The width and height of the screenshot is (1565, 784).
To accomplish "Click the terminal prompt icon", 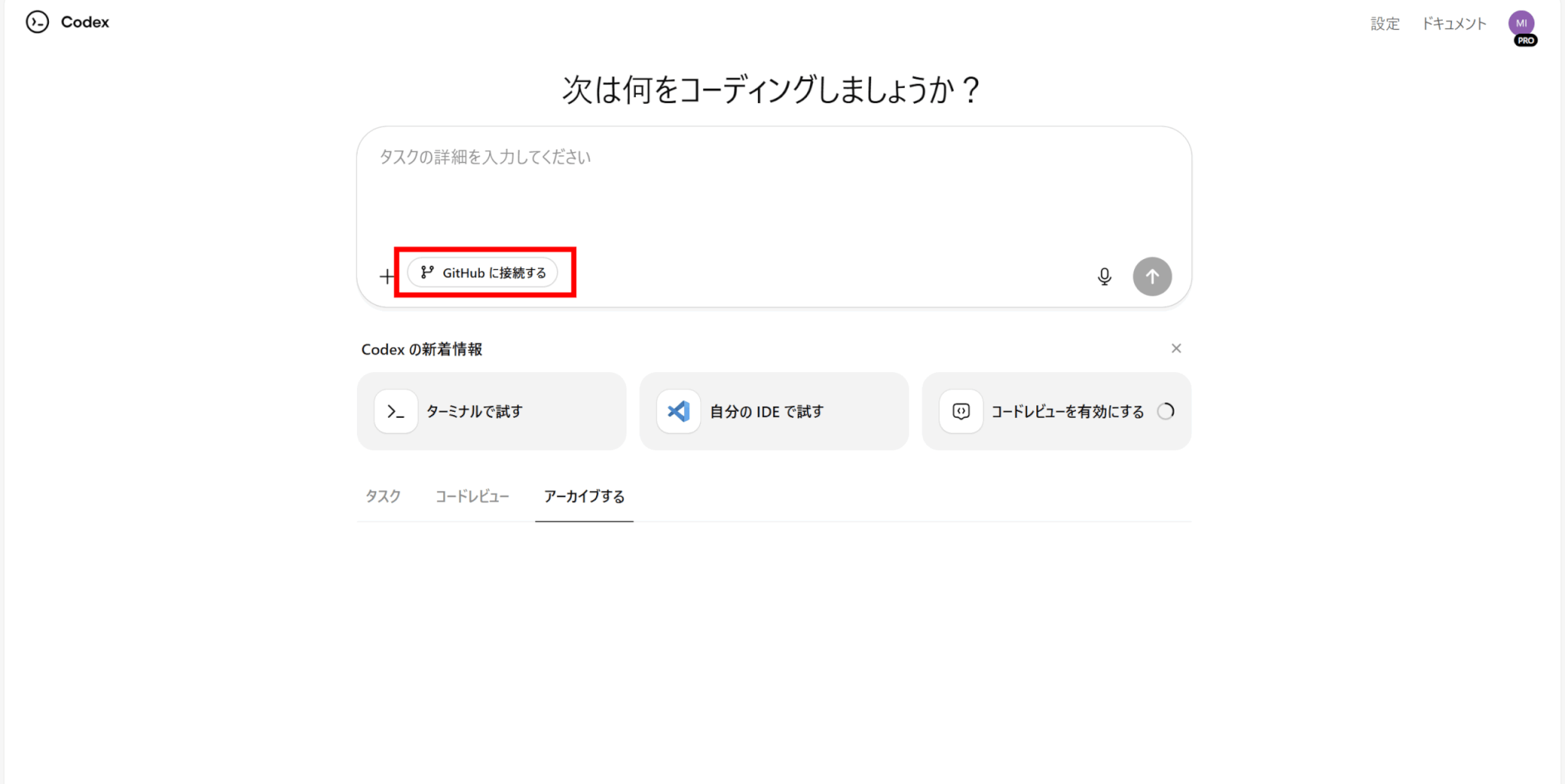I will [395, 411].
